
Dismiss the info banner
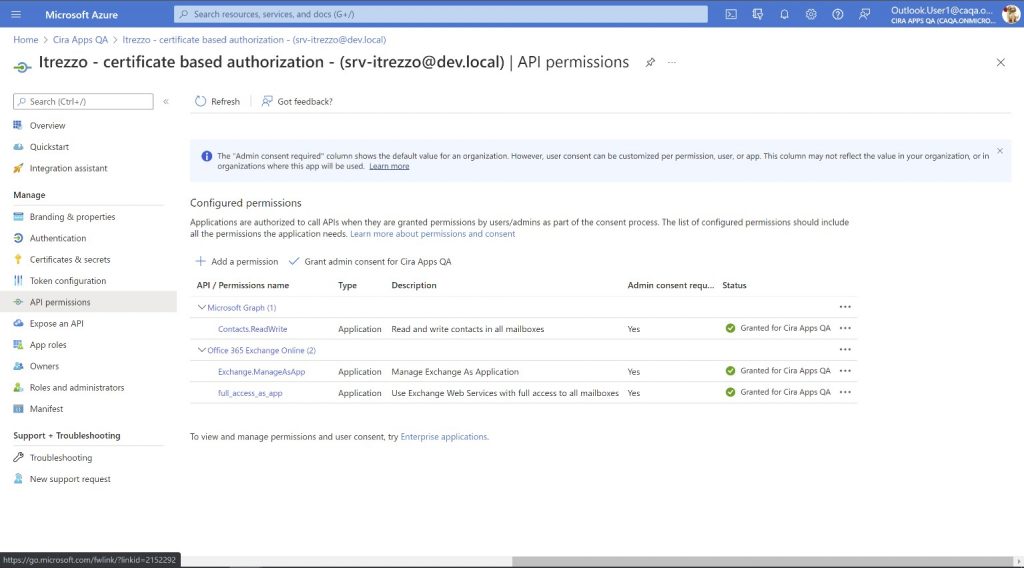point(1000,151)
